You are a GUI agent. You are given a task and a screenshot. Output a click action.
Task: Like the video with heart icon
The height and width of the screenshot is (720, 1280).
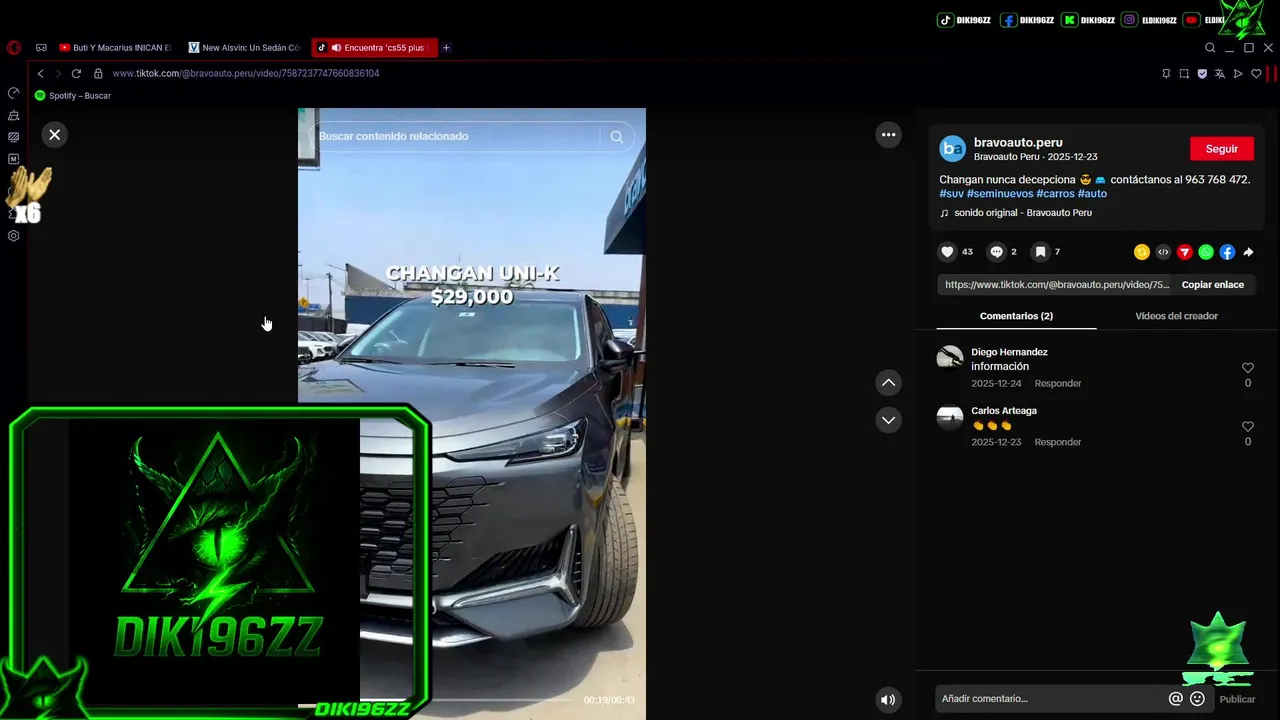click(x=947, y=252)
